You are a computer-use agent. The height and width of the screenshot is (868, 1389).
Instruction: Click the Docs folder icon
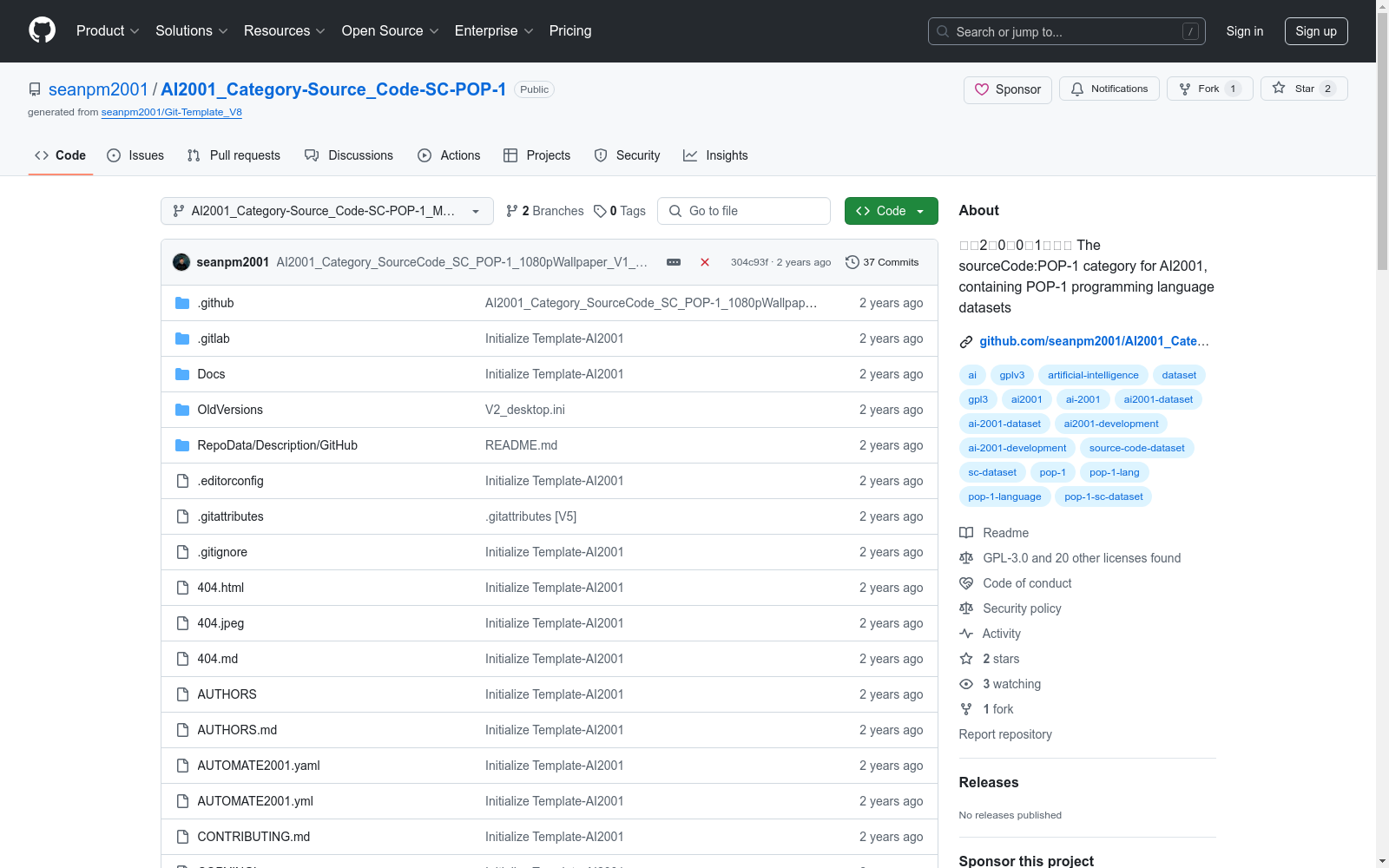(182, 374)
